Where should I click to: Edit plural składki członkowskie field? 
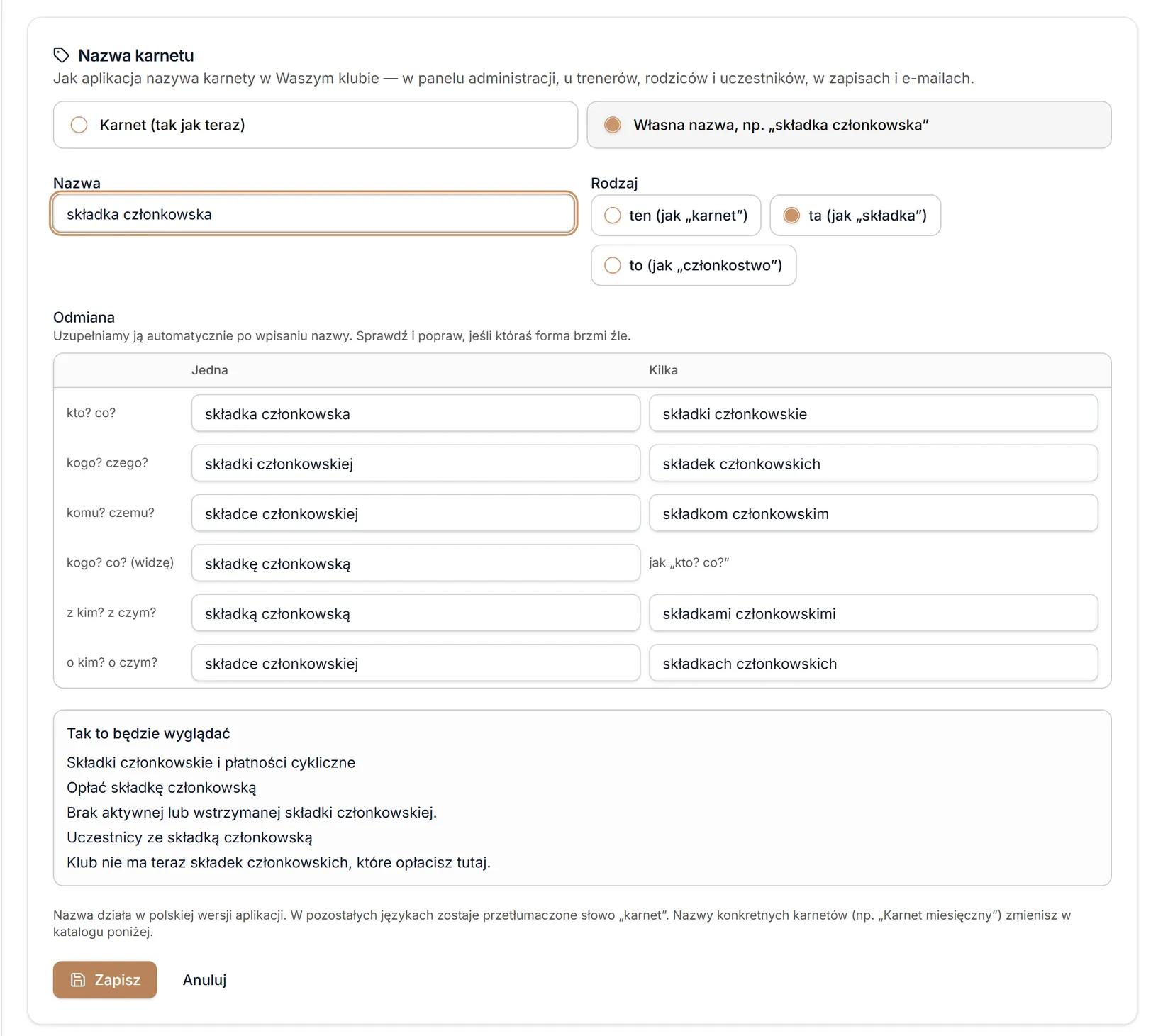coord(874,413)
